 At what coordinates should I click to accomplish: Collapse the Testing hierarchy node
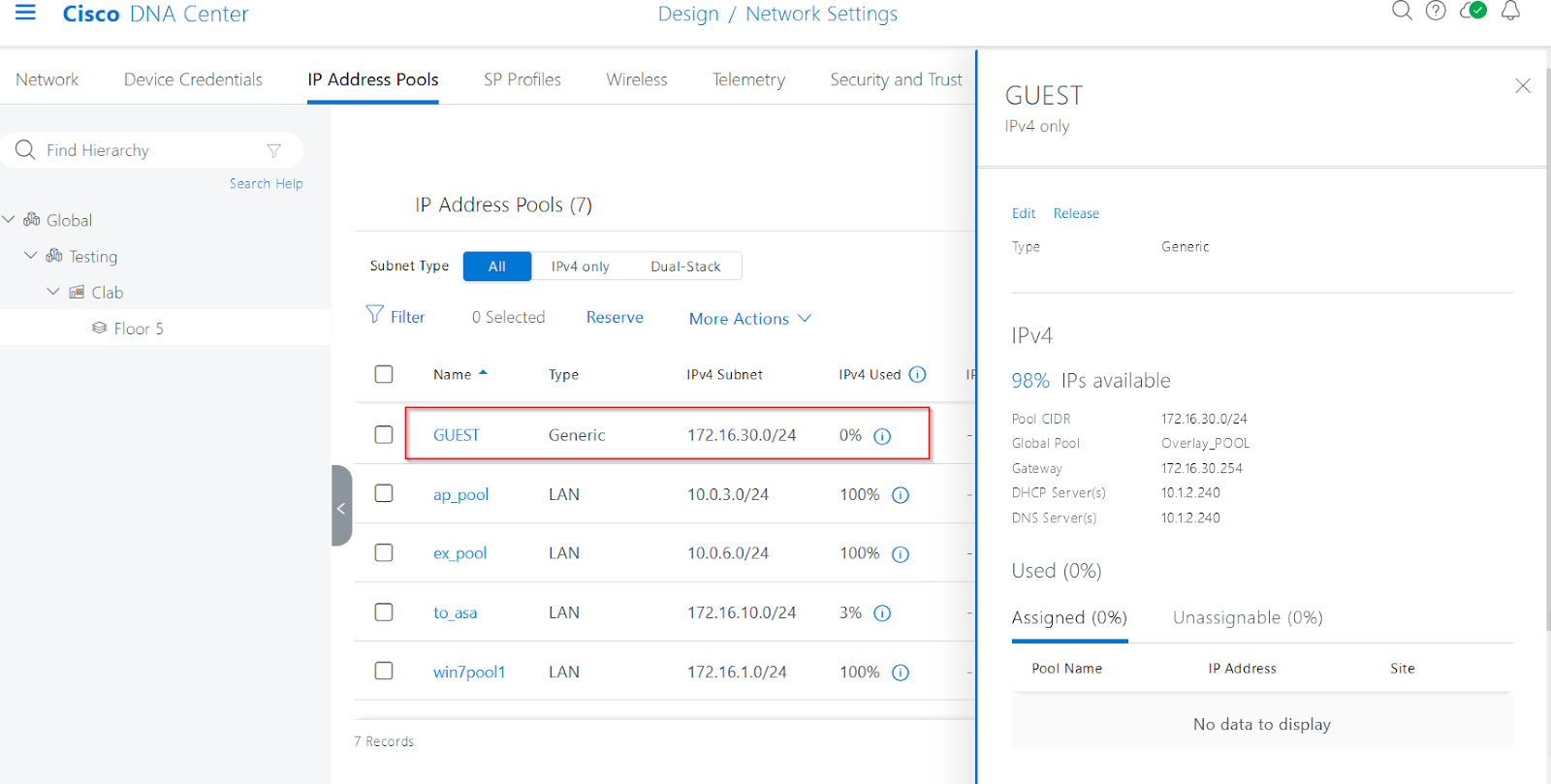pyautogui.click(x=31, y=256)
